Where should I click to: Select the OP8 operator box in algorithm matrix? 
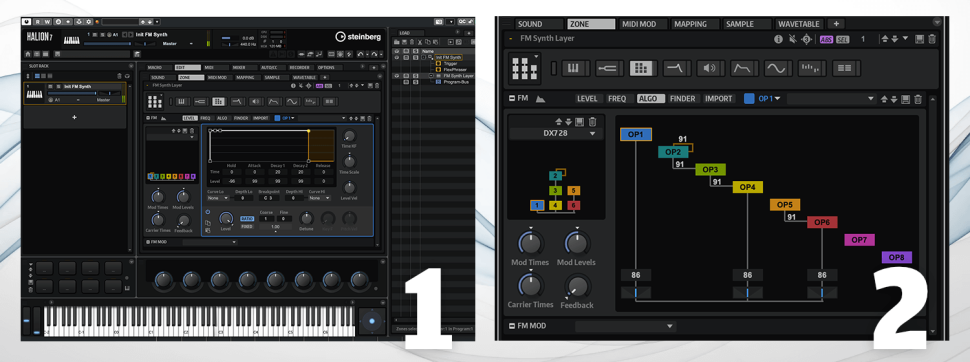[x=896, y=257]
